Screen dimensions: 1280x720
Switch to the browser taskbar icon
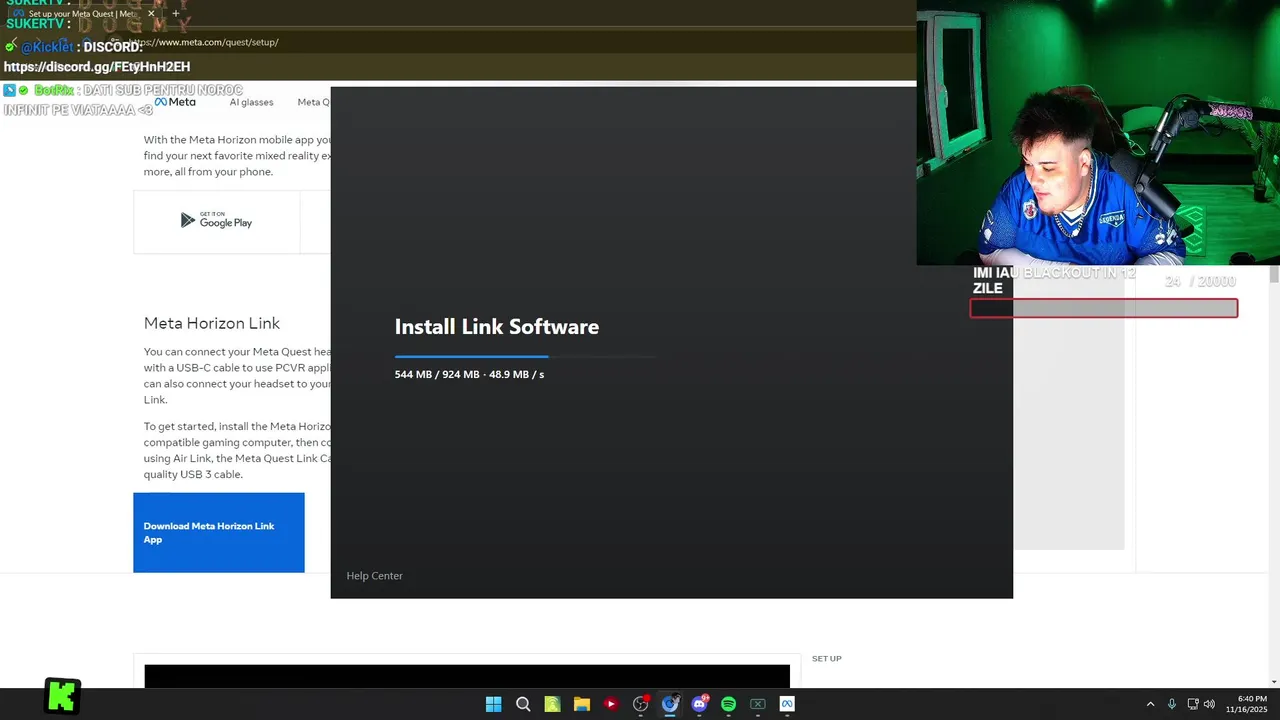pyautogui.click(x=670, y=704)
